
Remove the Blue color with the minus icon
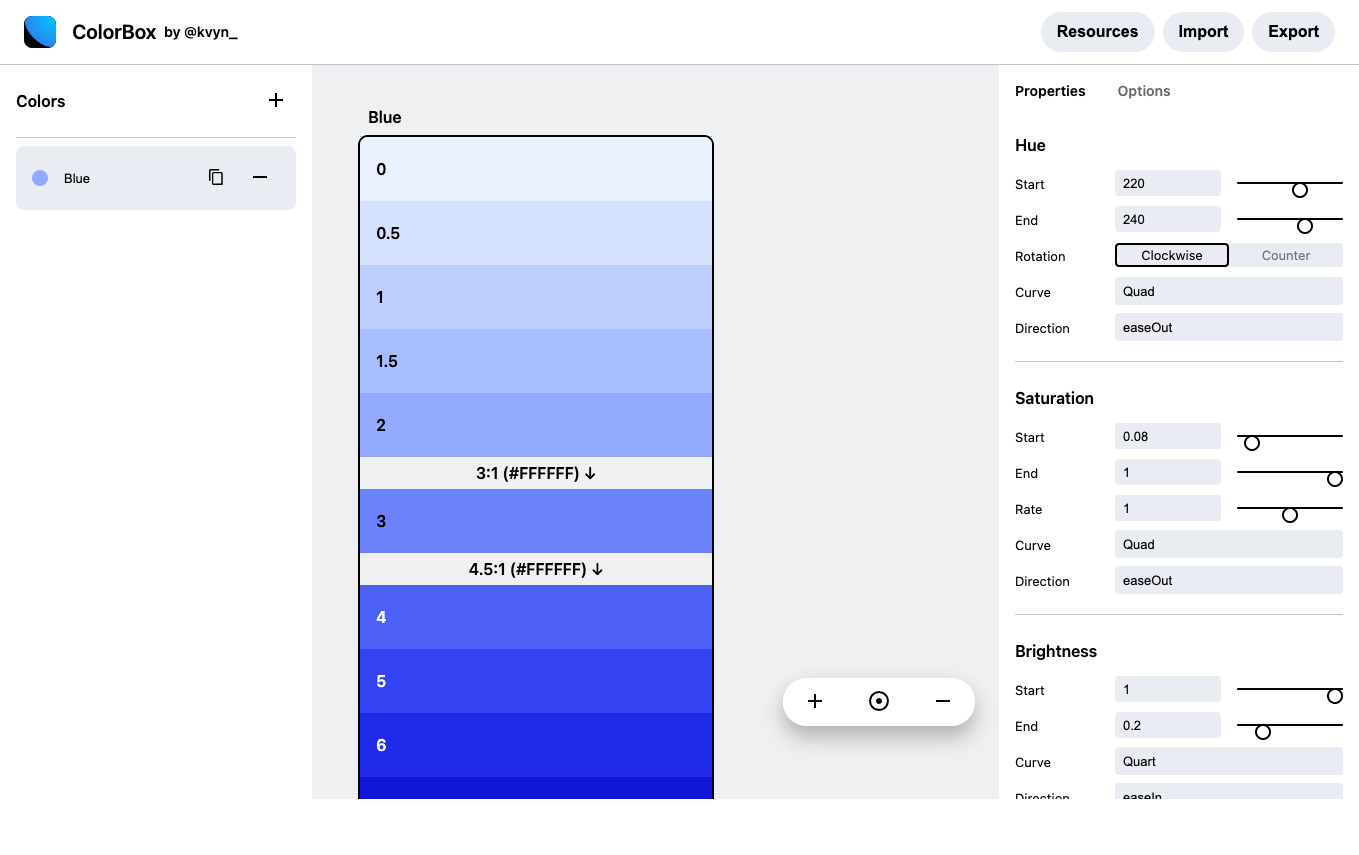click(260, 177)
